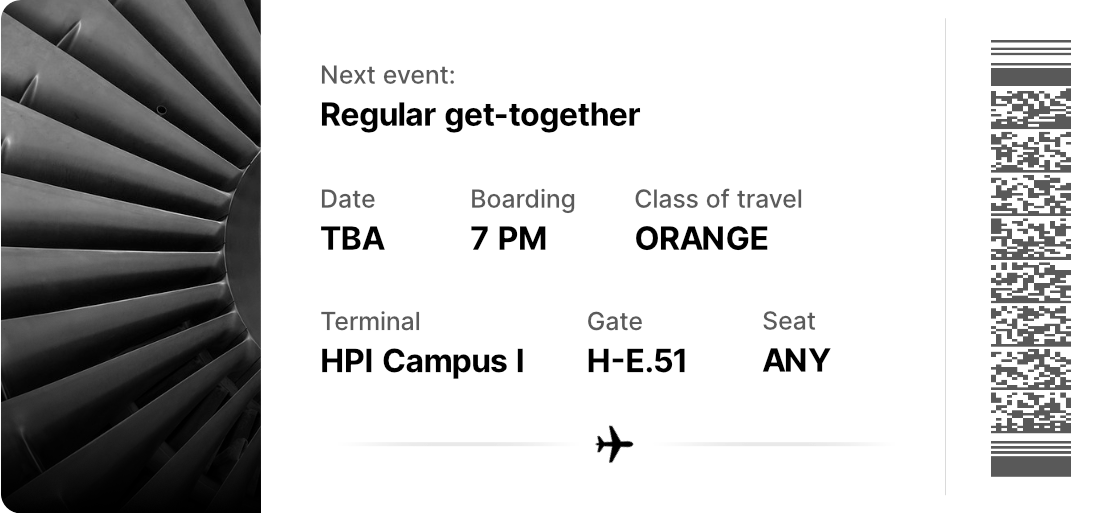The image size is (1103, 513).
Task: Click the "Next event:" label
Action: (387, 75)
